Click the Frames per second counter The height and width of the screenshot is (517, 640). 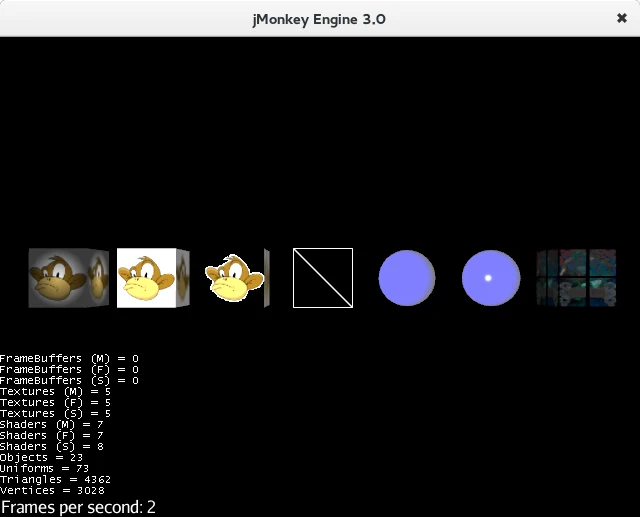tap(78, 507)
